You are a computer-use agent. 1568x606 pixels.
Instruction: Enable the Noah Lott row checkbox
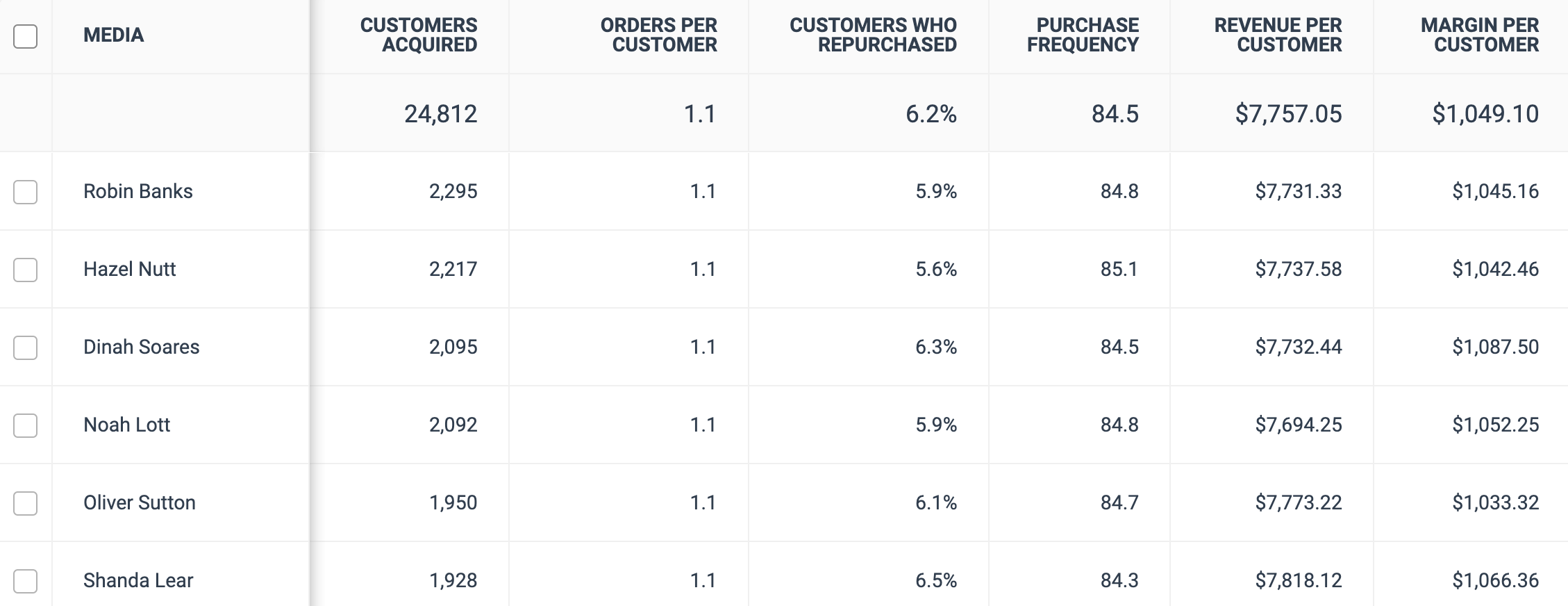coord(26,425)
